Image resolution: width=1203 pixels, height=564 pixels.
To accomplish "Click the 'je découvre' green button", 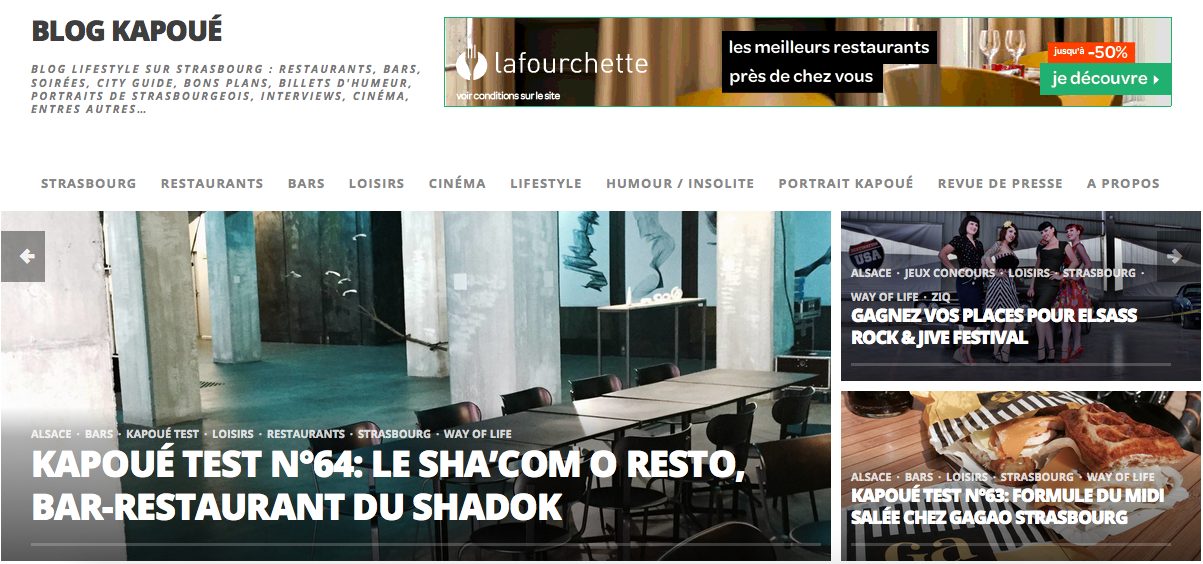I will pos(1105,79).
